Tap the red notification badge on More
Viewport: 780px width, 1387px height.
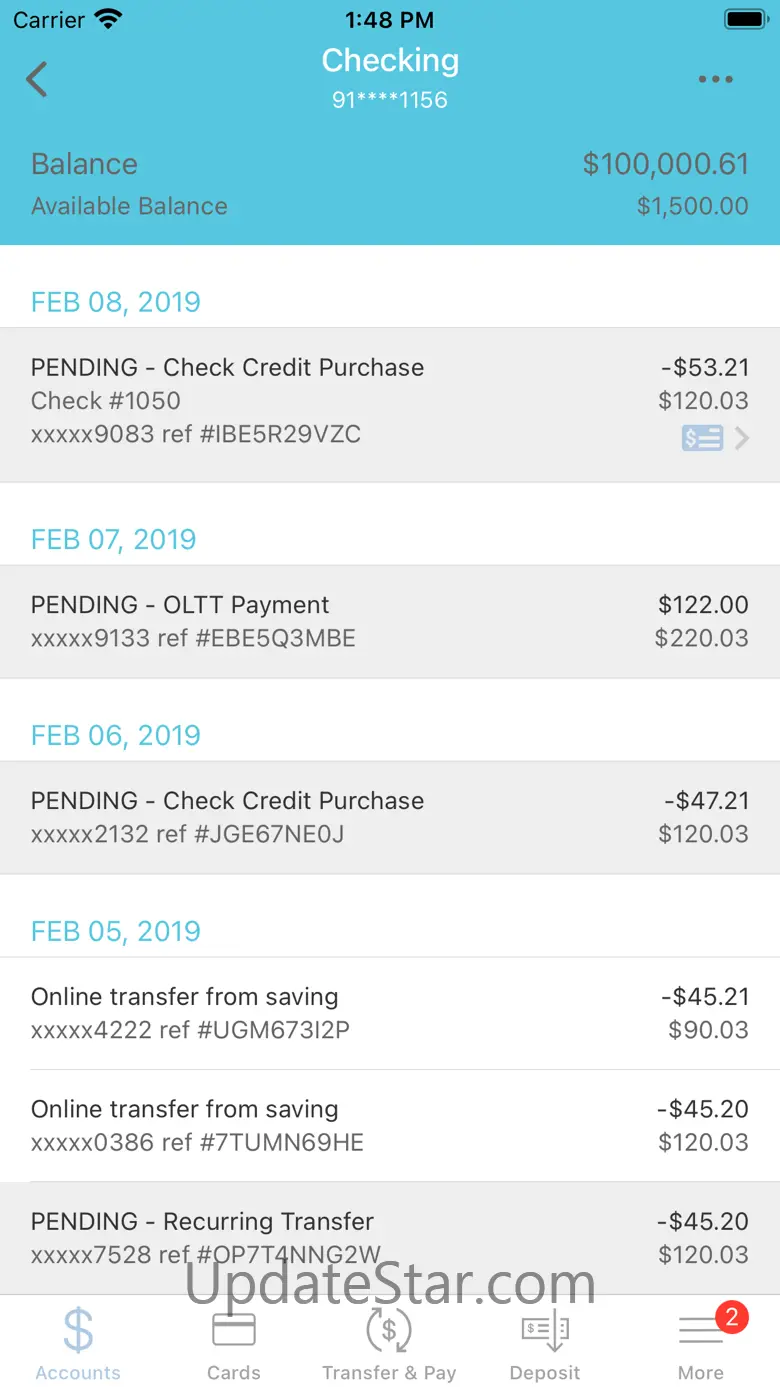click(731, 1317)
